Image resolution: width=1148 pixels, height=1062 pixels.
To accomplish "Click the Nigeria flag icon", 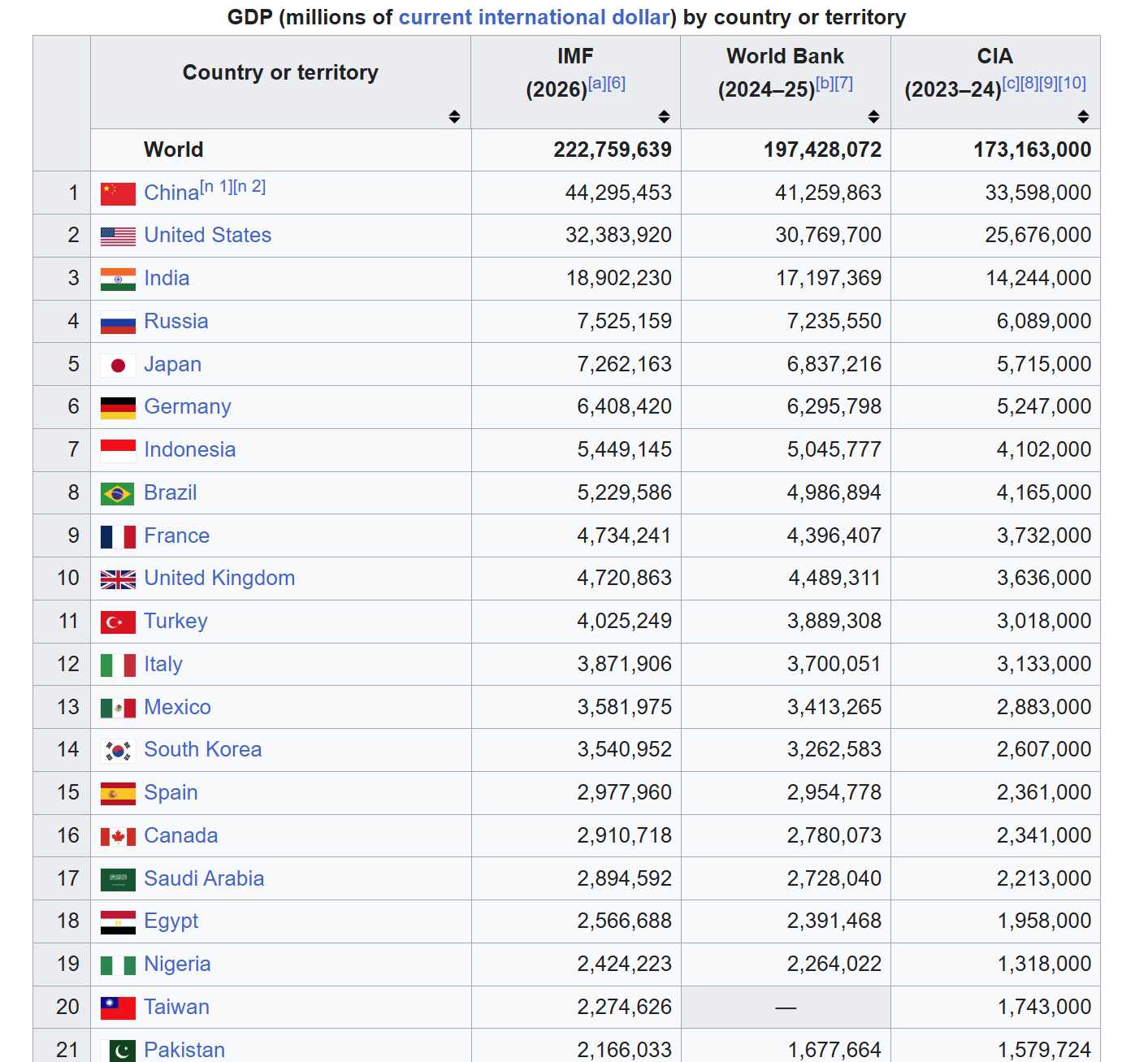I will [x=118, y=965].
